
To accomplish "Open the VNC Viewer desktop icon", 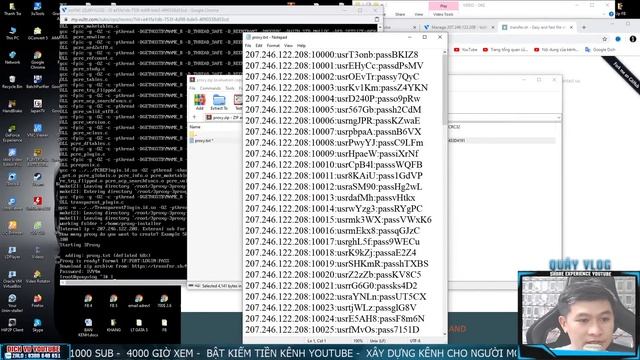I will (38, 130).
